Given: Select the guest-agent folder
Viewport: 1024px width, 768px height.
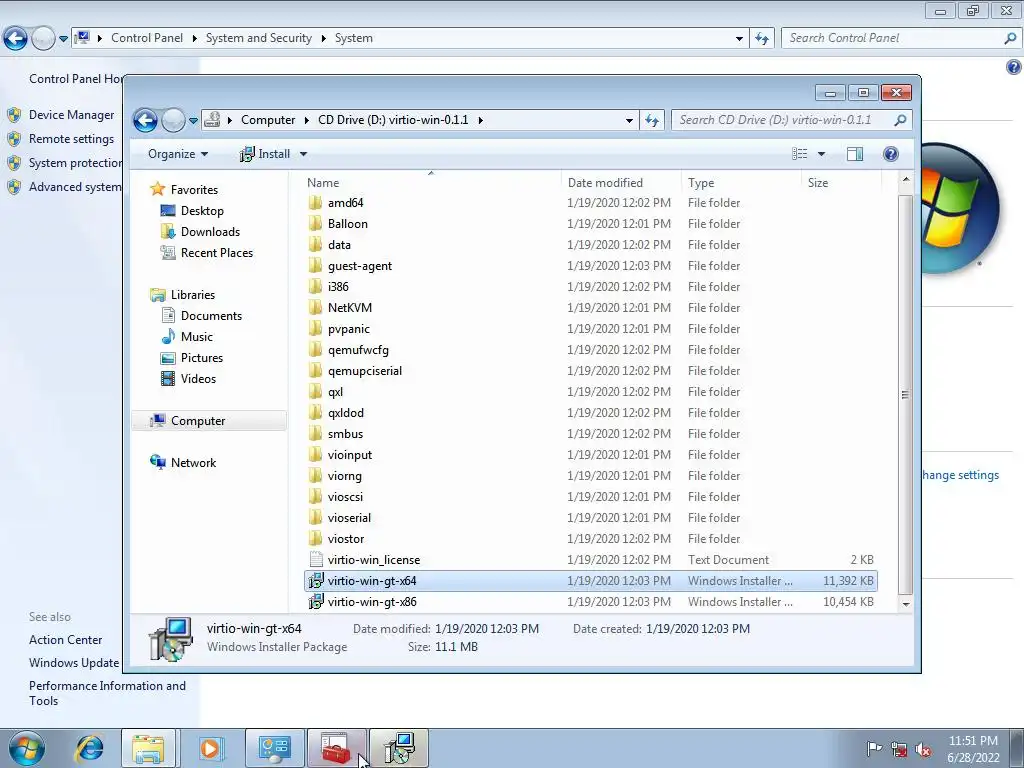Looking at the screenshot, I should pos(359,266).
